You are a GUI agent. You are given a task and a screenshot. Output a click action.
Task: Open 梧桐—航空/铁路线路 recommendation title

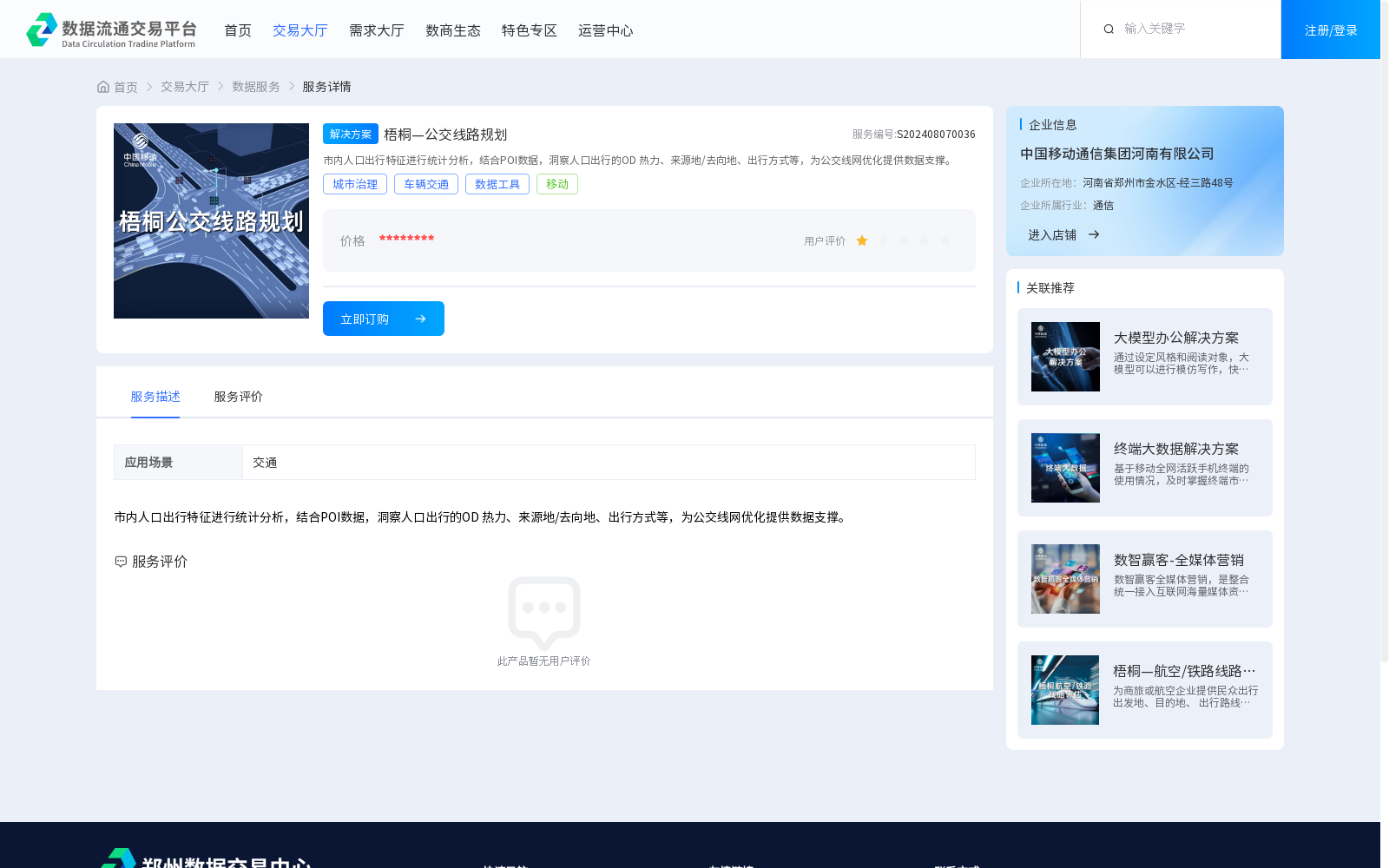click(1184, 671)
